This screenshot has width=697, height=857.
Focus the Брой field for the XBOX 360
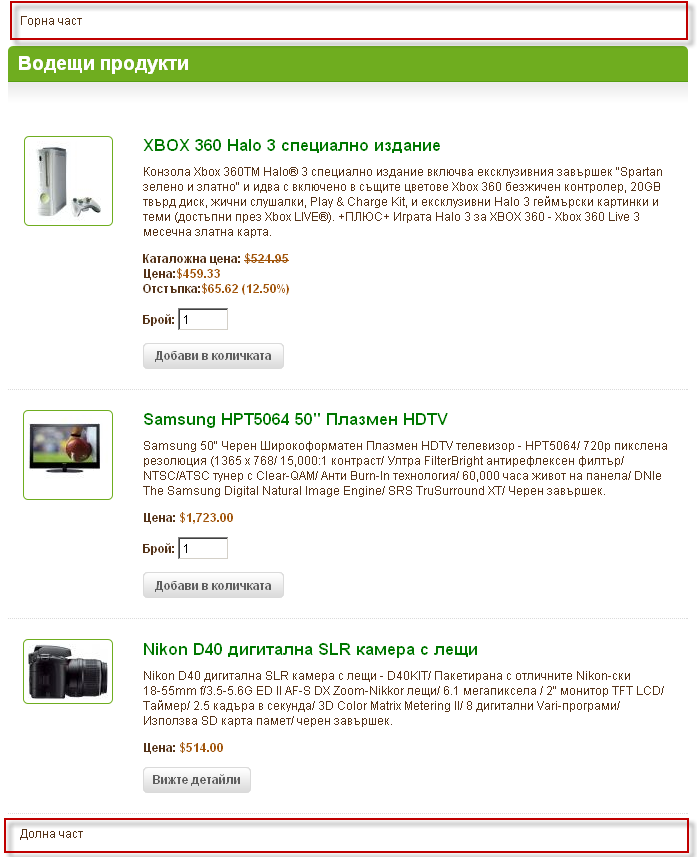coord(203,319)
